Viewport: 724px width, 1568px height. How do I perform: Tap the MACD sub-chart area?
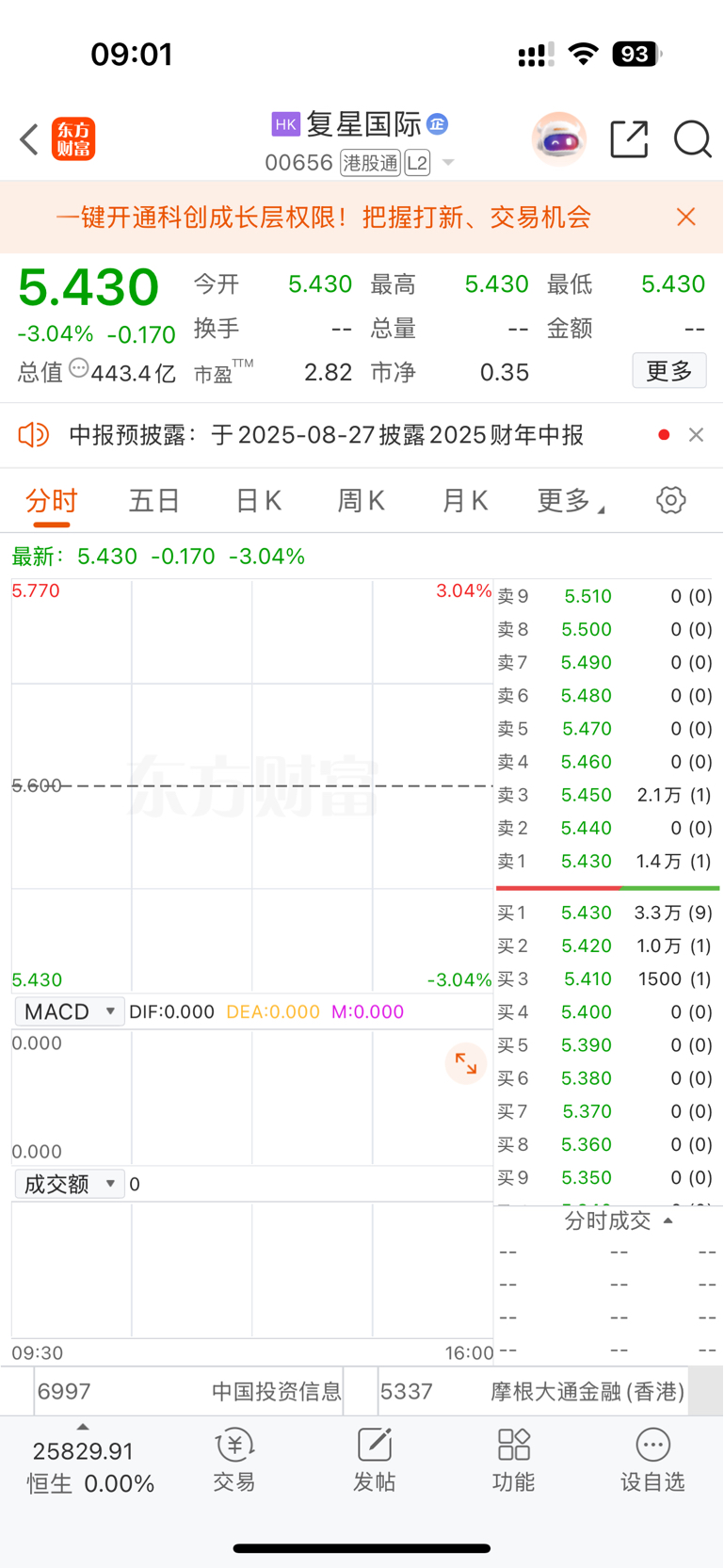(x=252, y=1097)
